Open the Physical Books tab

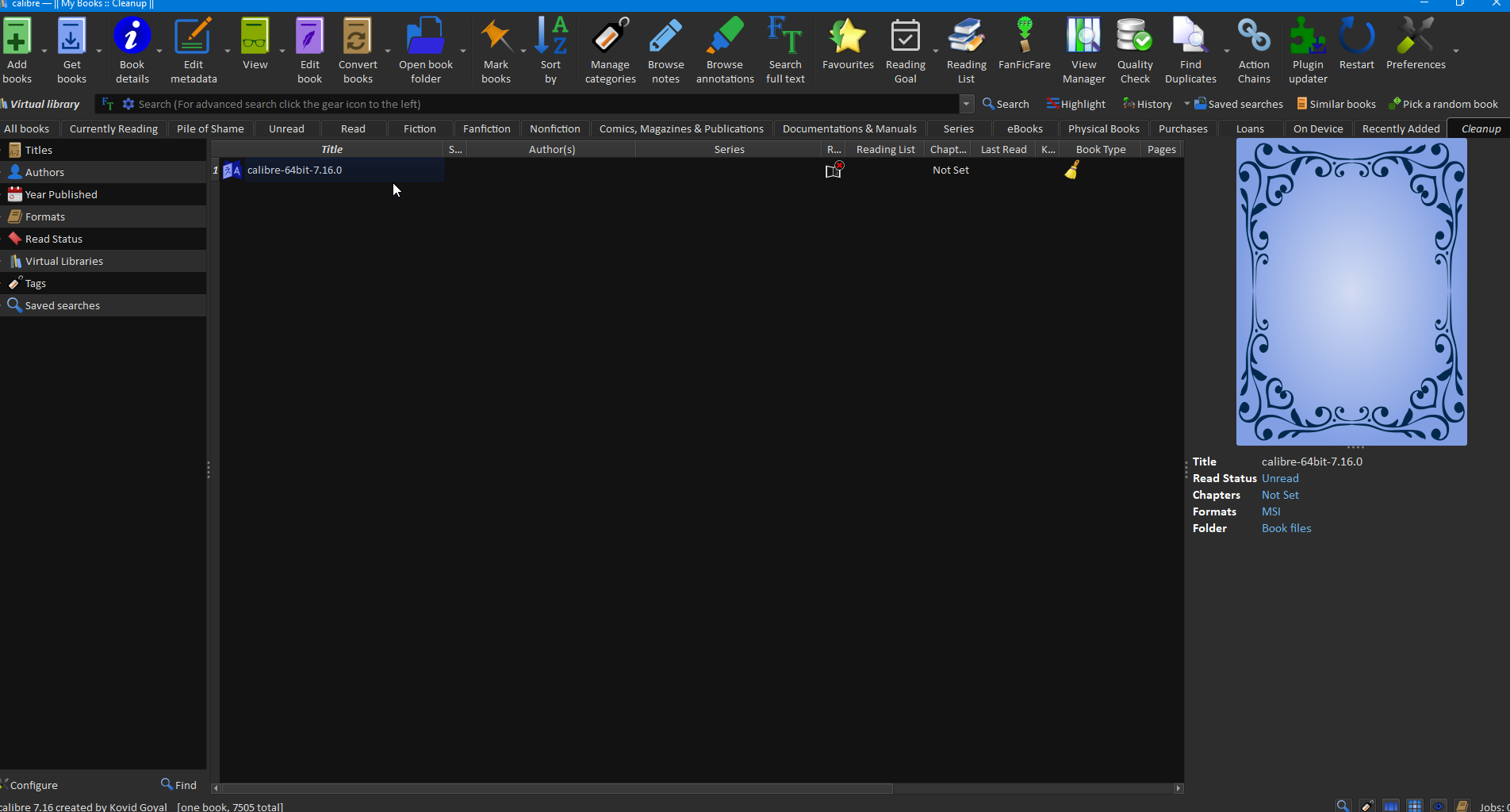(x=1103, y=128)
